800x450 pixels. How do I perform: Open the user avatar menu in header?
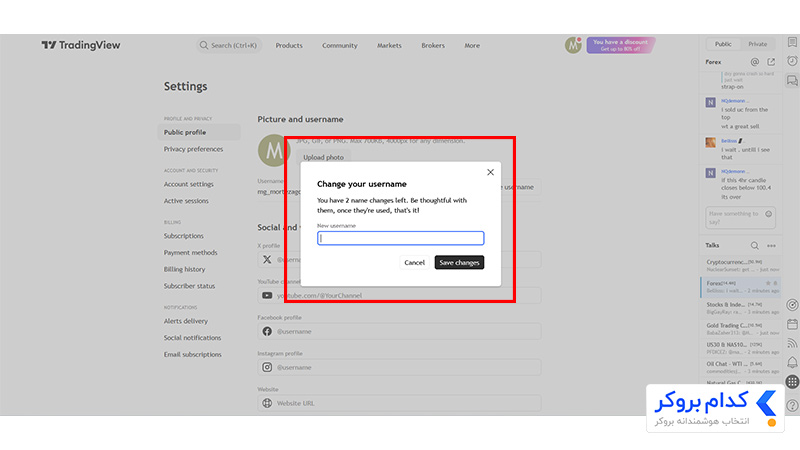pos(573,45)
